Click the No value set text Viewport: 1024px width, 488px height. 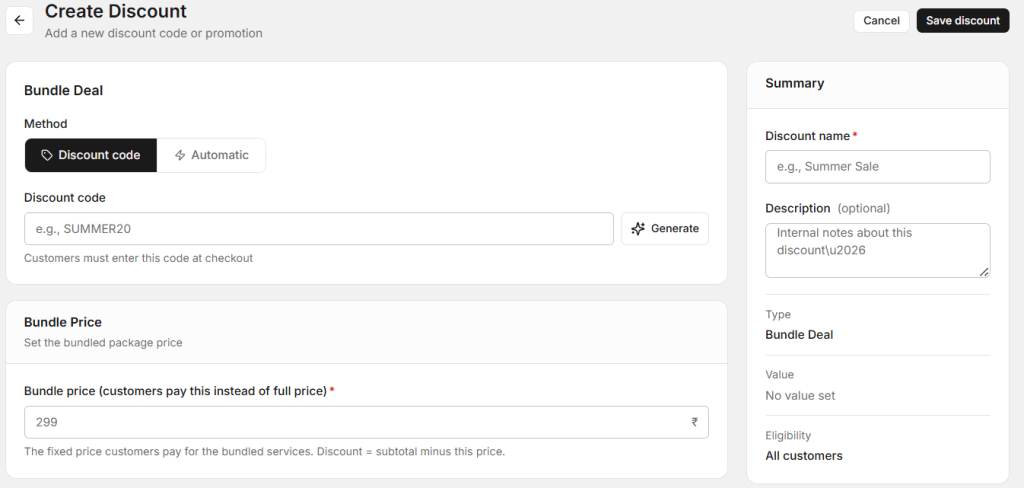(x=800, y=396)
